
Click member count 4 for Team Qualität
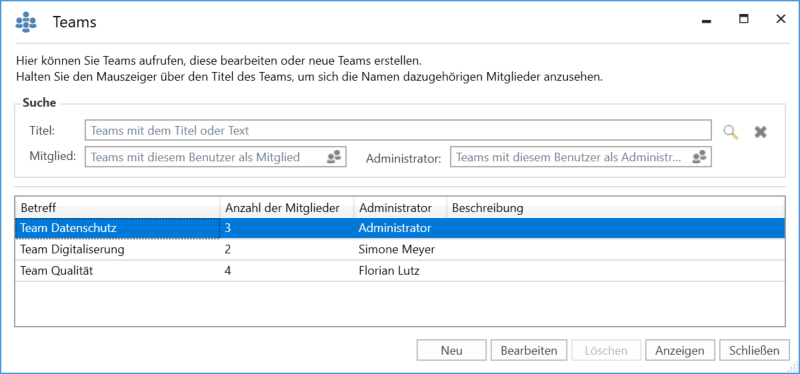(x=228, y=271)
